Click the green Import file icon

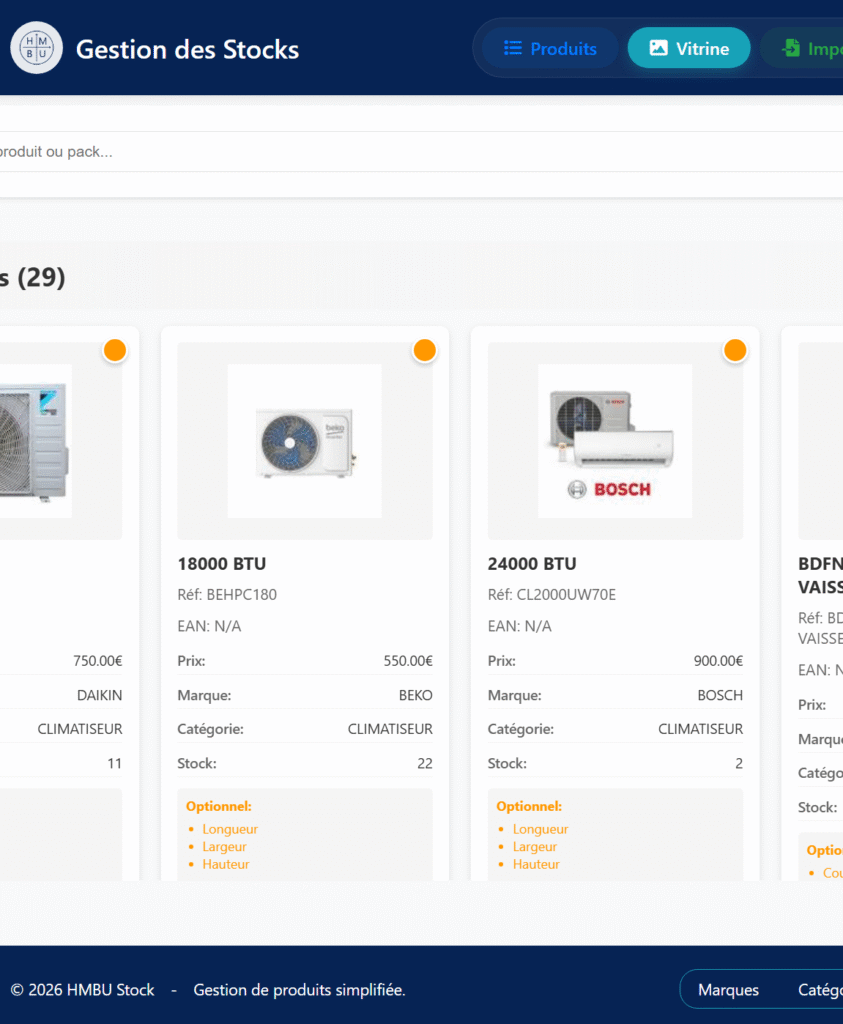[791, 48]
